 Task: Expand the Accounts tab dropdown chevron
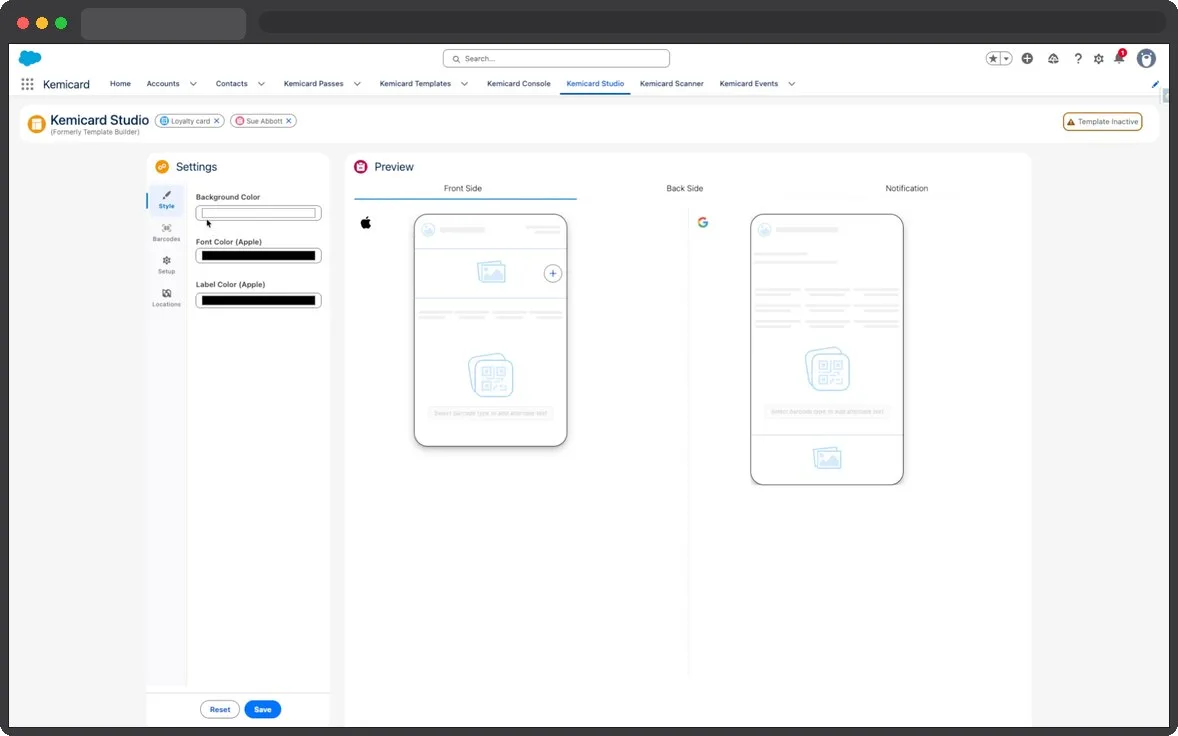point(193,84)
